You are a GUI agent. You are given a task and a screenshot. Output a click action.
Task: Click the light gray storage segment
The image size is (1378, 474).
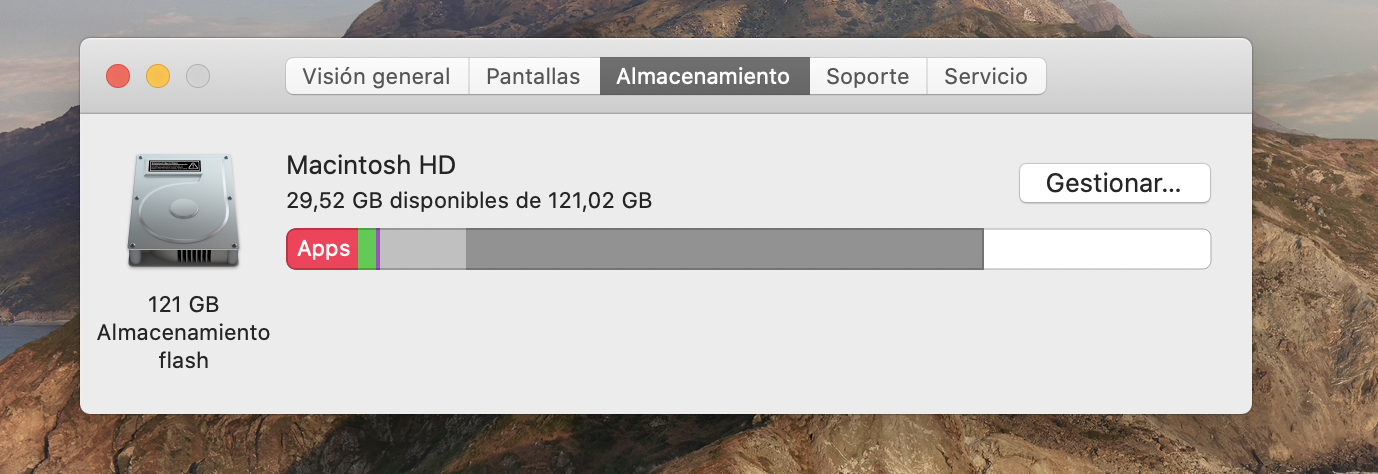(x=423, y=249)
